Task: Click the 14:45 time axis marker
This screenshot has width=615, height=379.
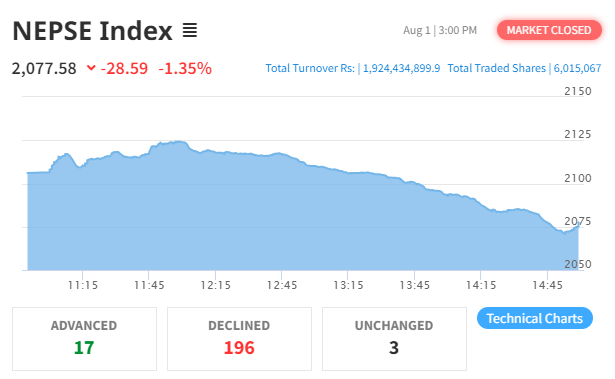Action: point(548,285)
